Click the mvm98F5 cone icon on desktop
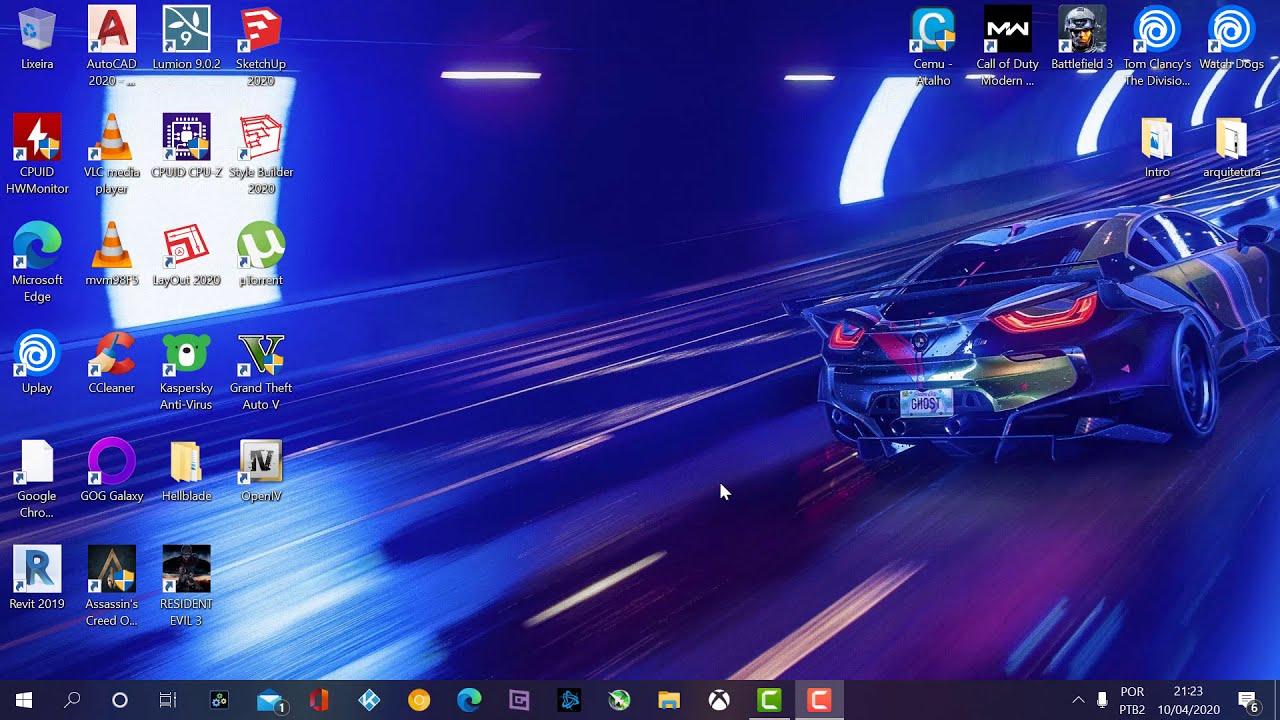Image resolution: width=1280 pixels, height=720 pixels. [112, 255]
